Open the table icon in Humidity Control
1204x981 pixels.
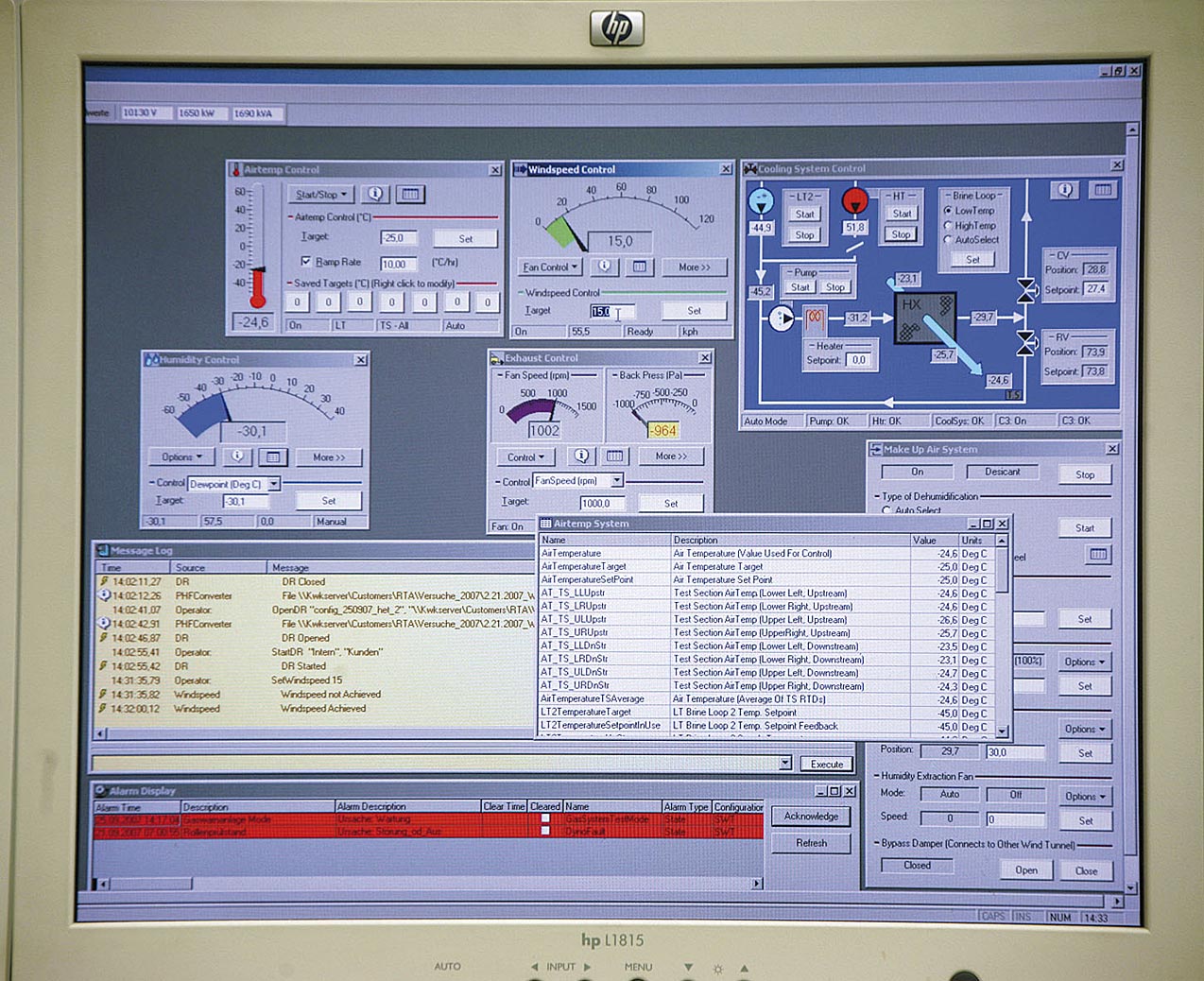click(x=272, y=457)
